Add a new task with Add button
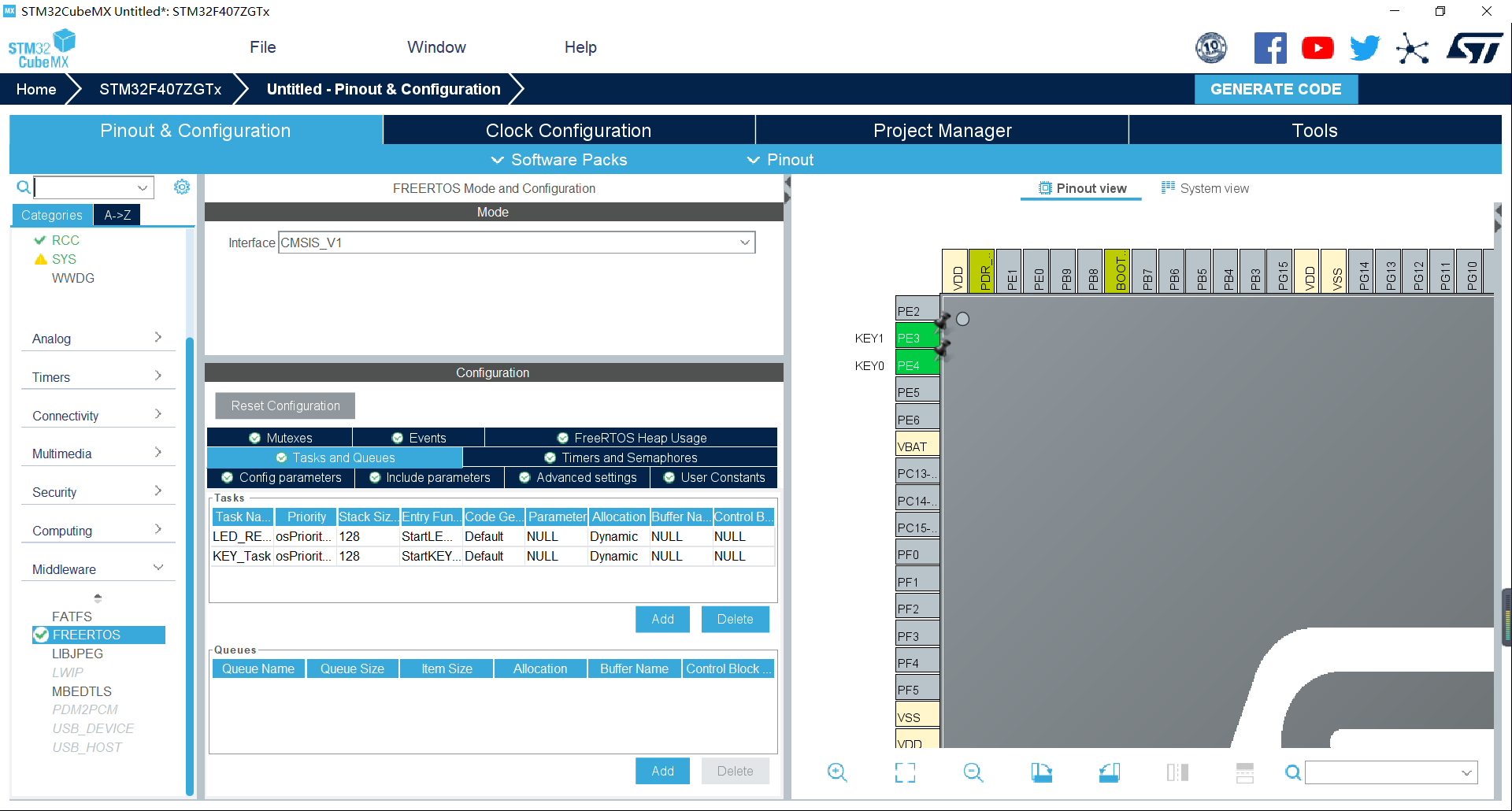Viewport: 1512px width, 811px height. tap(662, 619)
